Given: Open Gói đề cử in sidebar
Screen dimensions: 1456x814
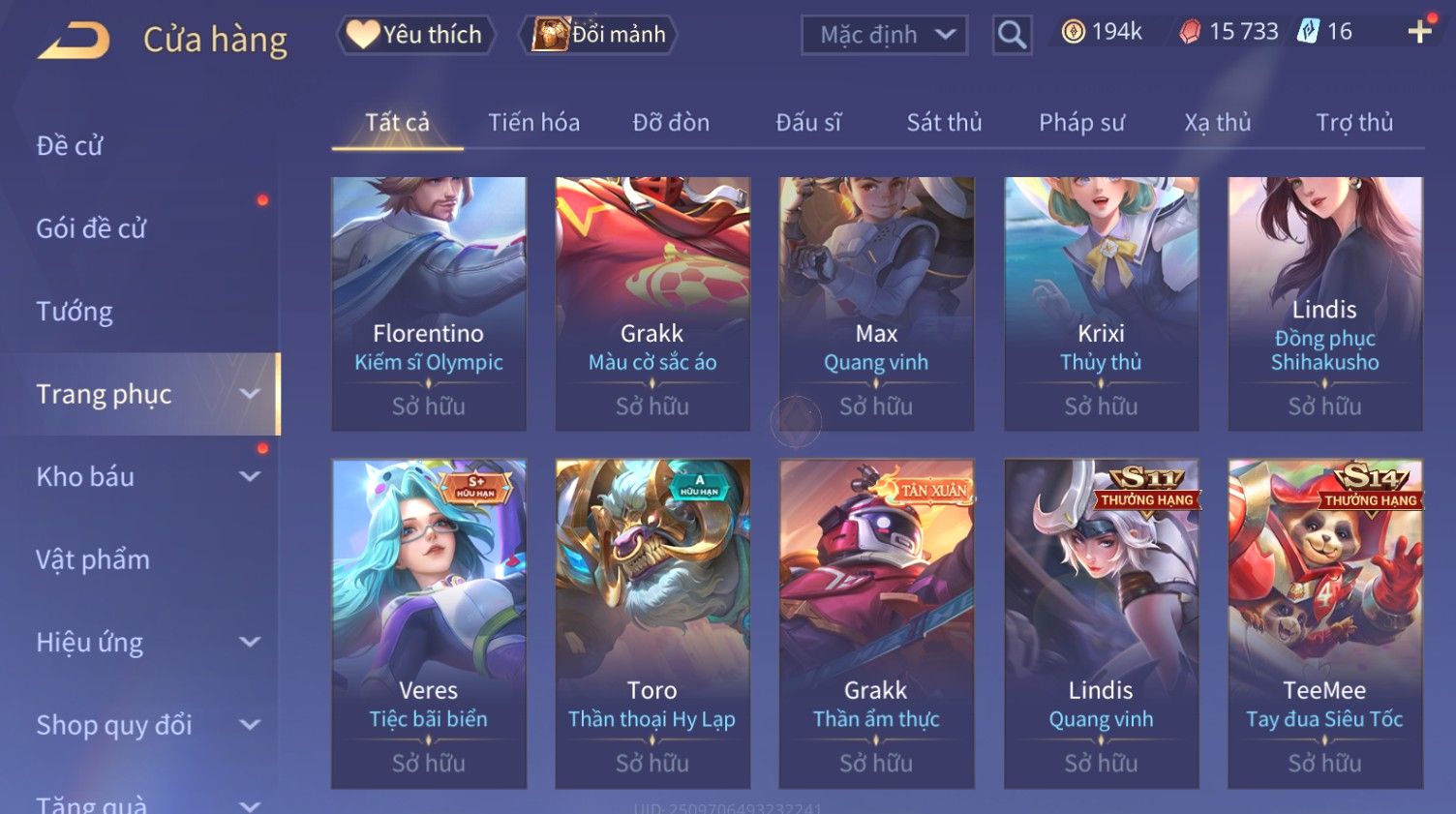Looking at the screenshot, I should coord(91,228).
